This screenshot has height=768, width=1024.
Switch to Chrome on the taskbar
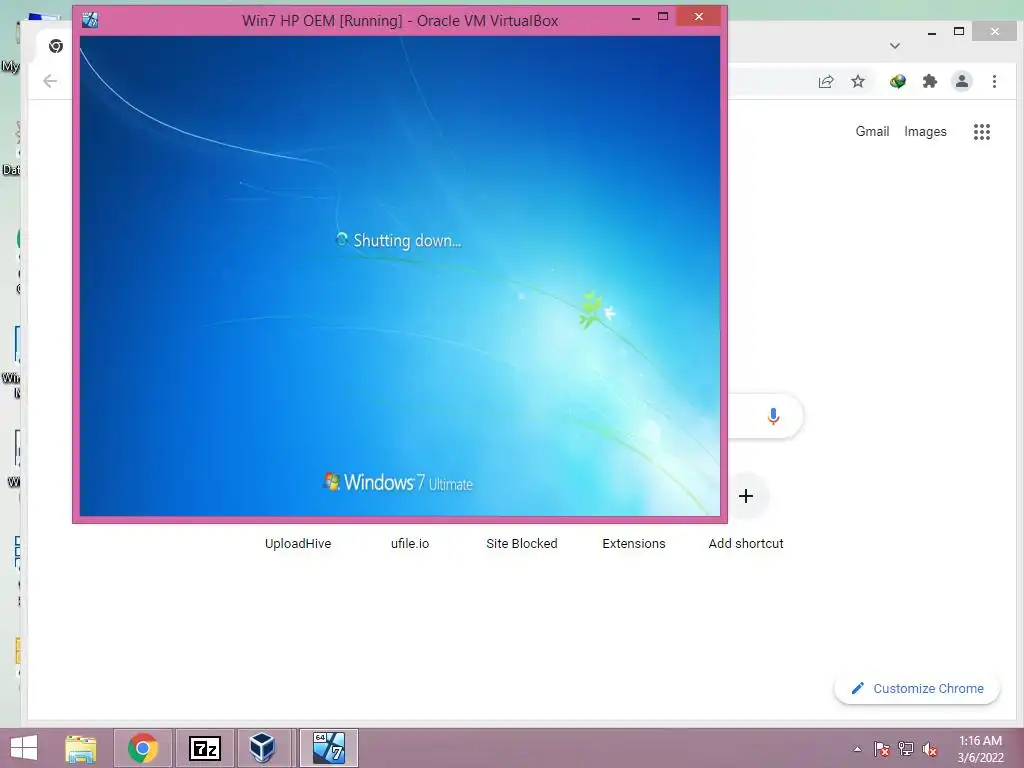point(143,748)
